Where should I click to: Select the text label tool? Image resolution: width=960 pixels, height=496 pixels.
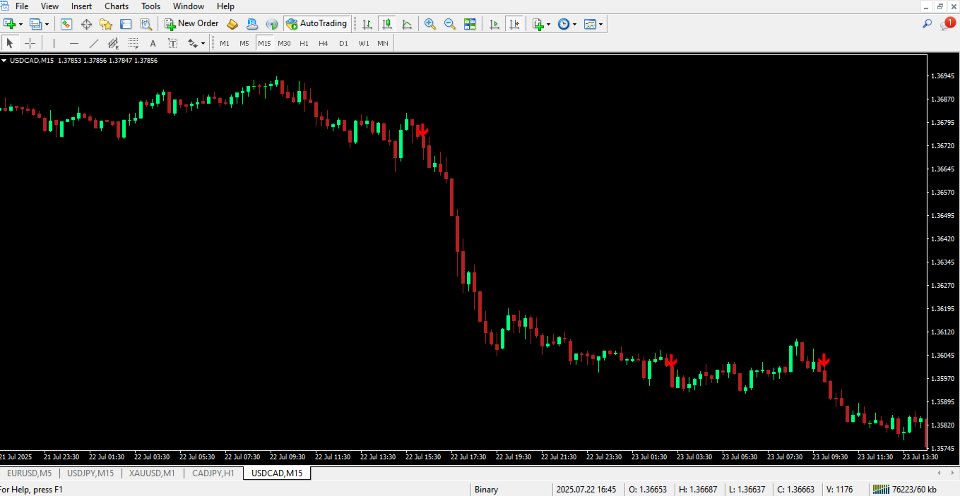pos(173,43)
